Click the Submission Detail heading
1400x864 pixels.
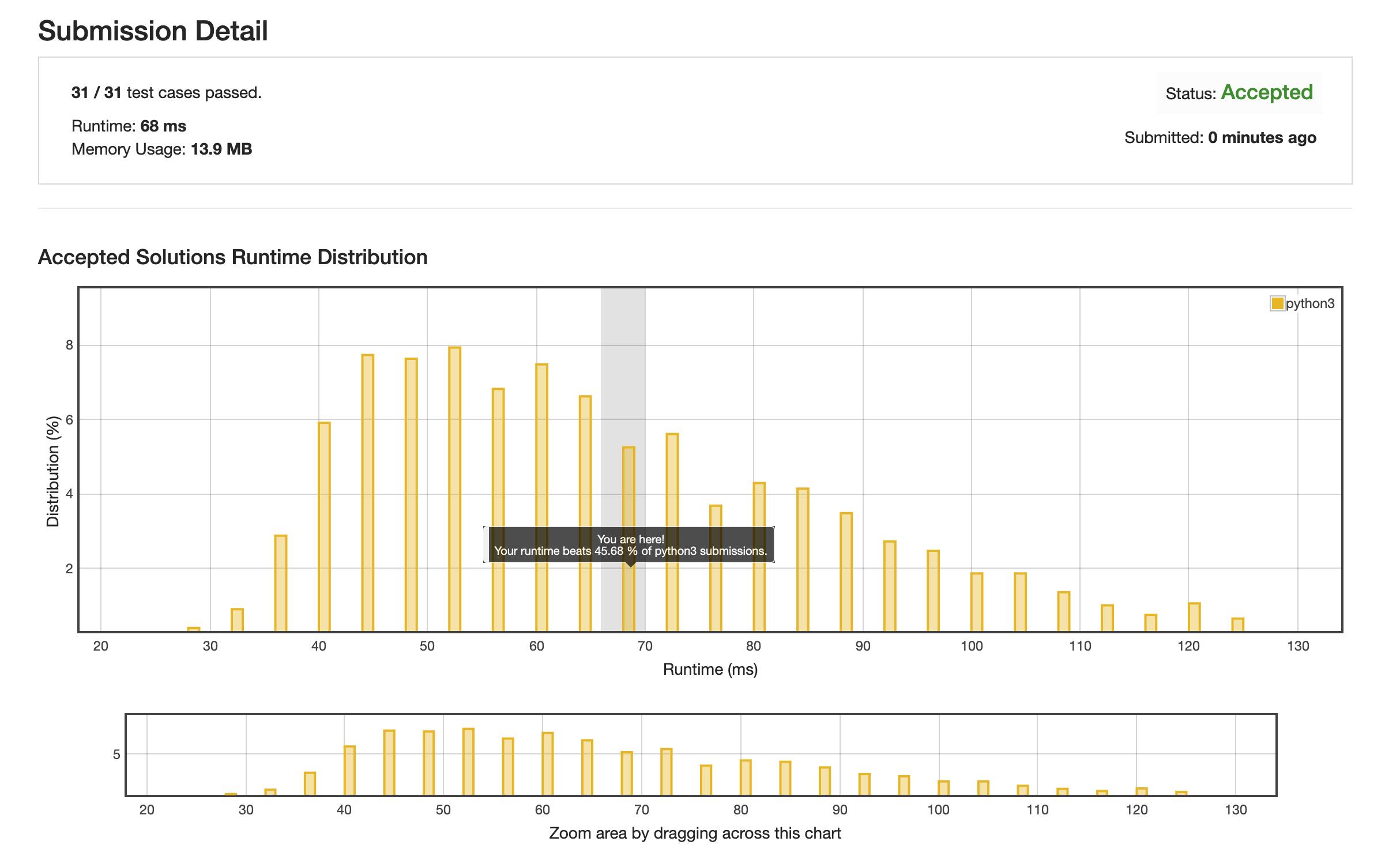pos(153,31)
